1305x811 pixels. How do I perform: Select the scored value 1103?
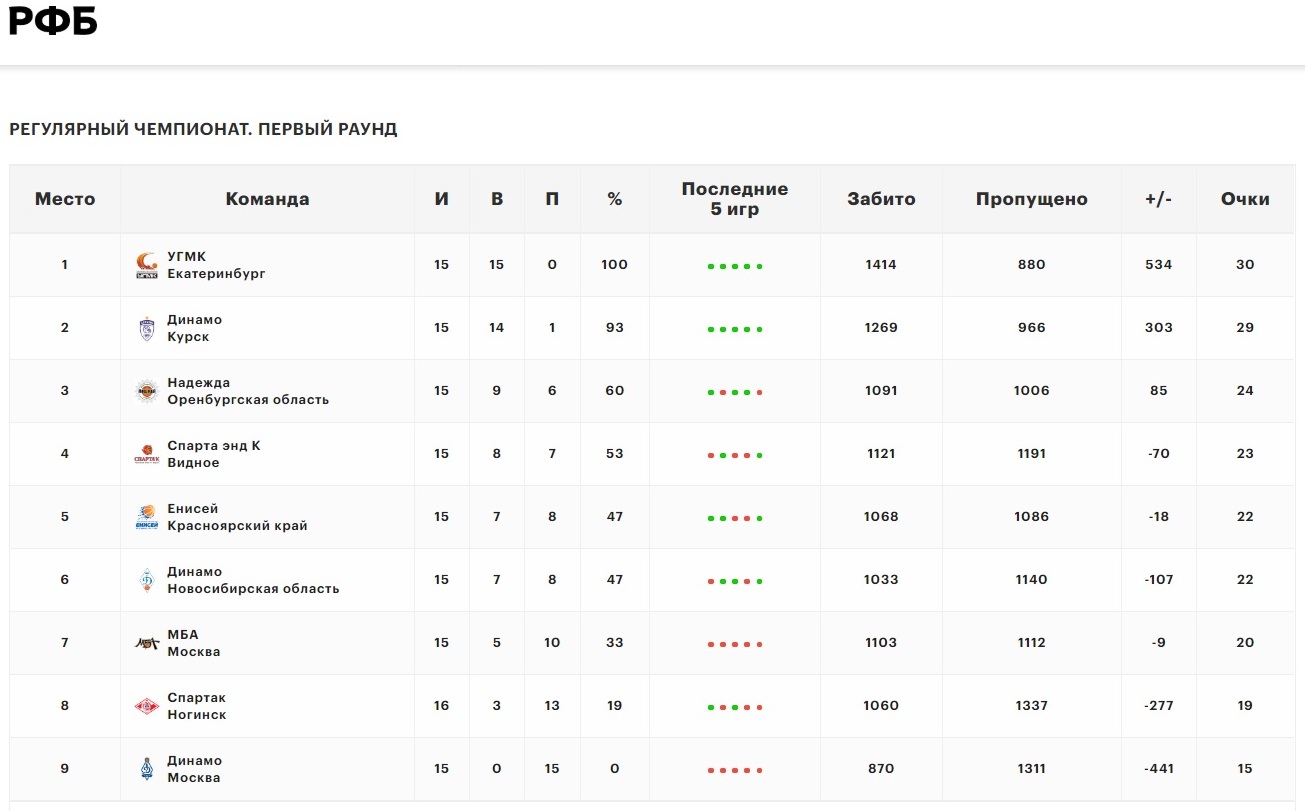(881, 643)
